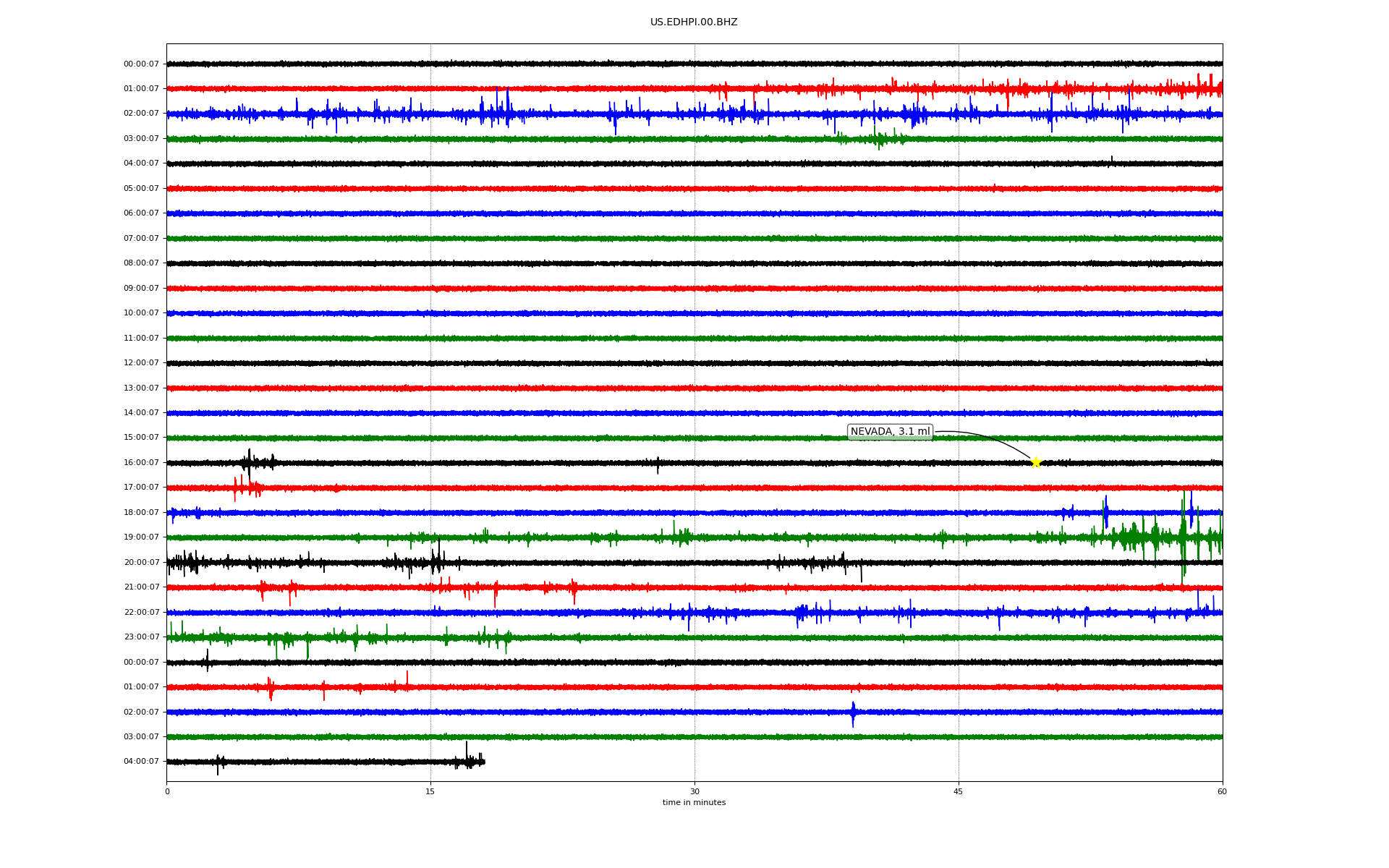1389x868 pixels.
Task: Click the x-axis tick label 45
Action: [x=959, y=792]
